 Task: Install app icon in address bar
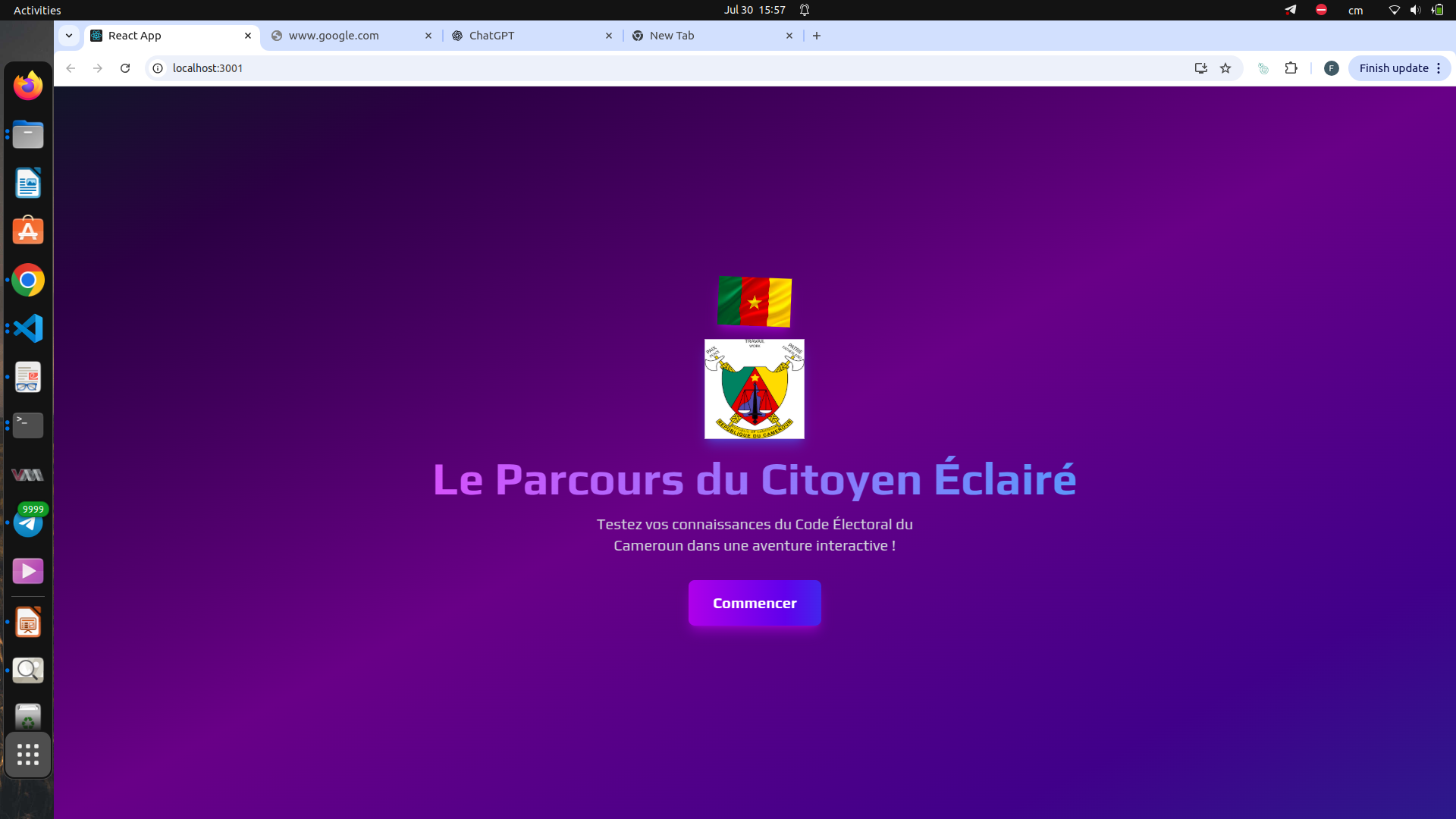1200,68
